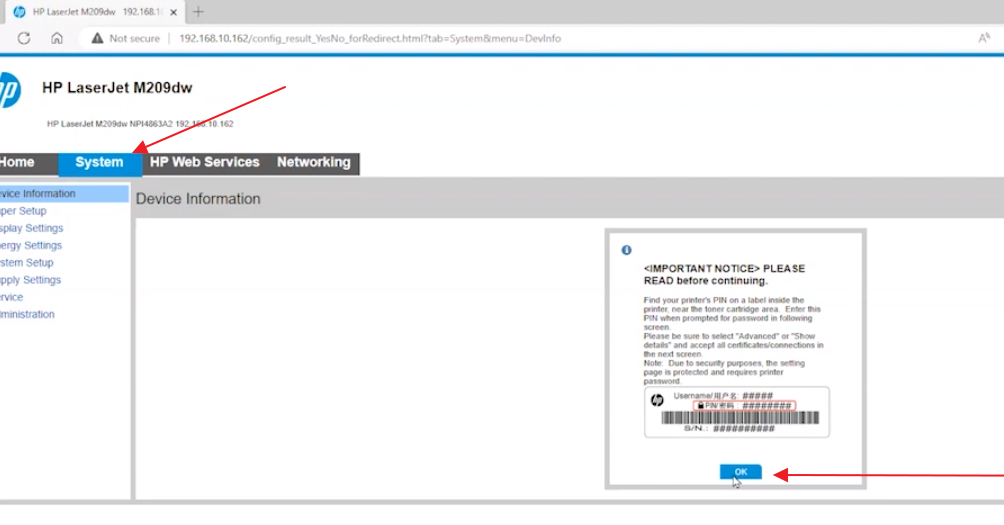Select Device Information in sidebar
The image size is (1004, 525).
64,193
